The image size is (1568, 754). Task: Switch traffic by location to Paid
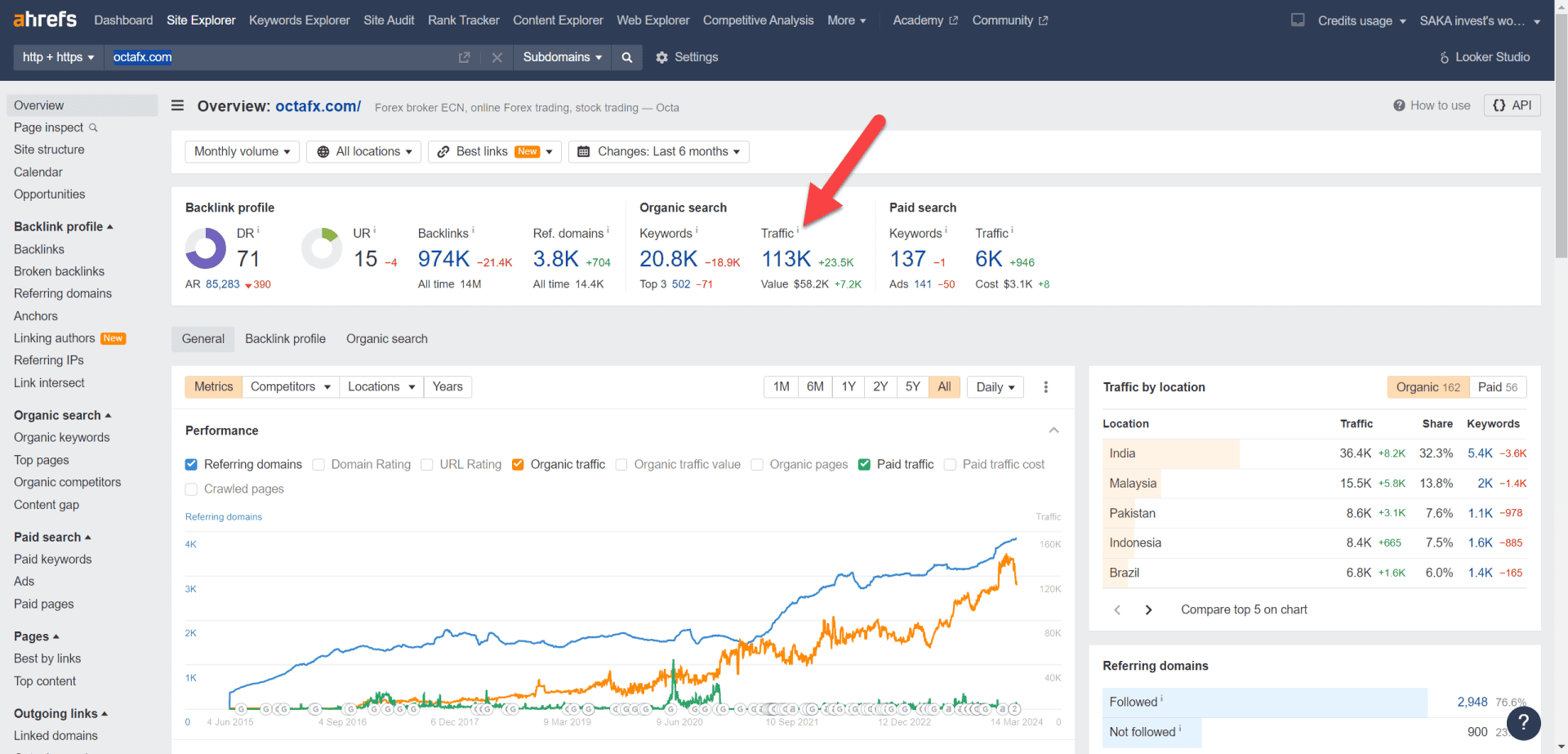(1497, 387)
